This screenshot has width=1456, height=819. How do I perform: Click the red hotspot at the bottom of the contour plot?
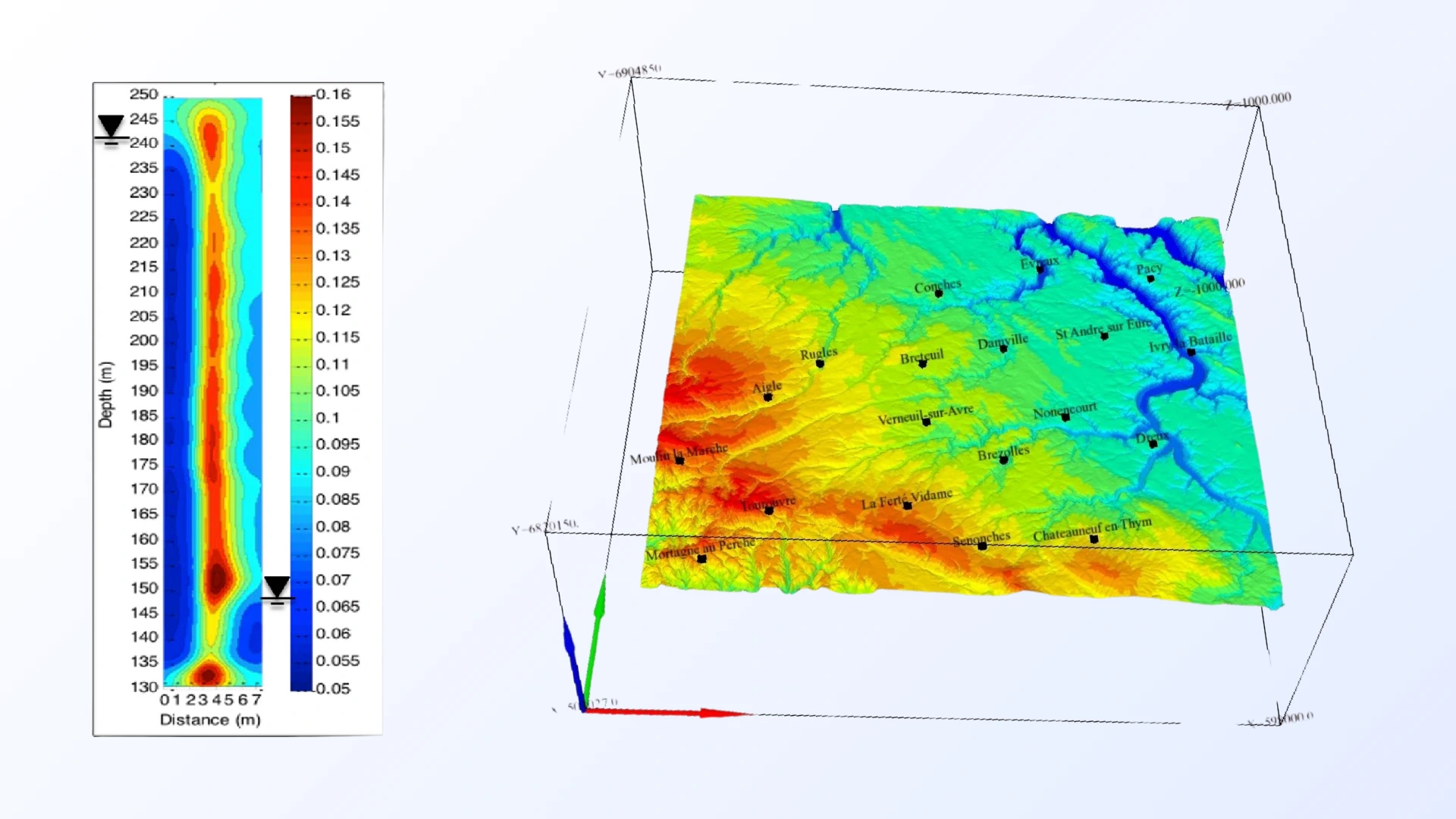207,673
